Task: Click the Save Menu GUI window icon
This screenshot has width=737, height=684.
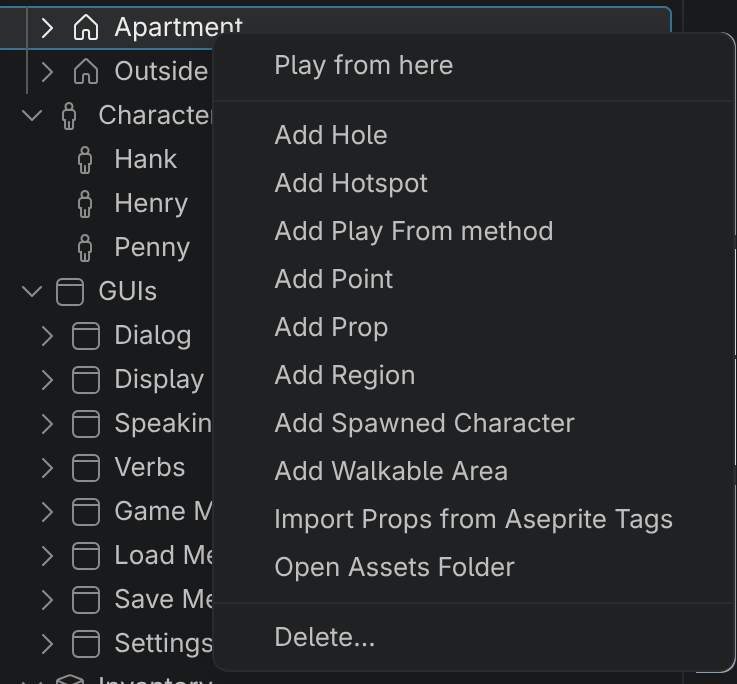Action: 86,599
